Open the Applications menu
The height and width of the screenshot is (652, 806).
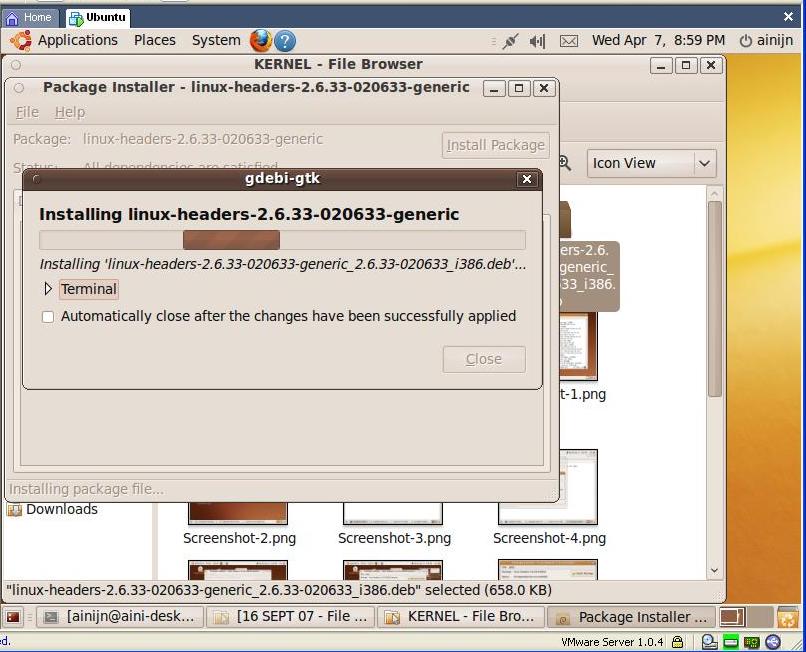pos(78,40)
